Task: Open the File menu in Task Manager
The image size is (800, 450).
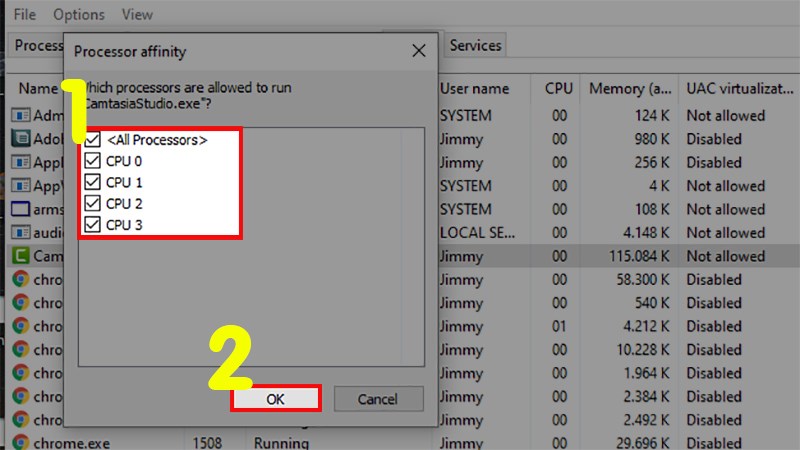Action: [24, 14]
